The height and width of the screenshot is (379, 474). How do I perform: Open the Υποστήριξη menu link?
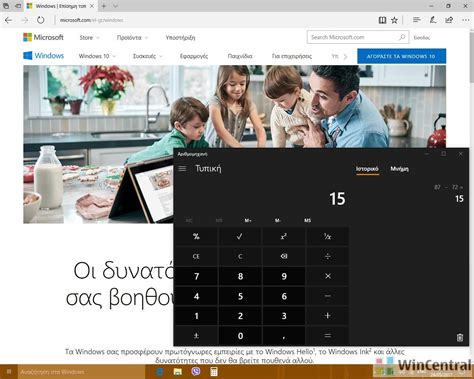[x=180, y=38]
